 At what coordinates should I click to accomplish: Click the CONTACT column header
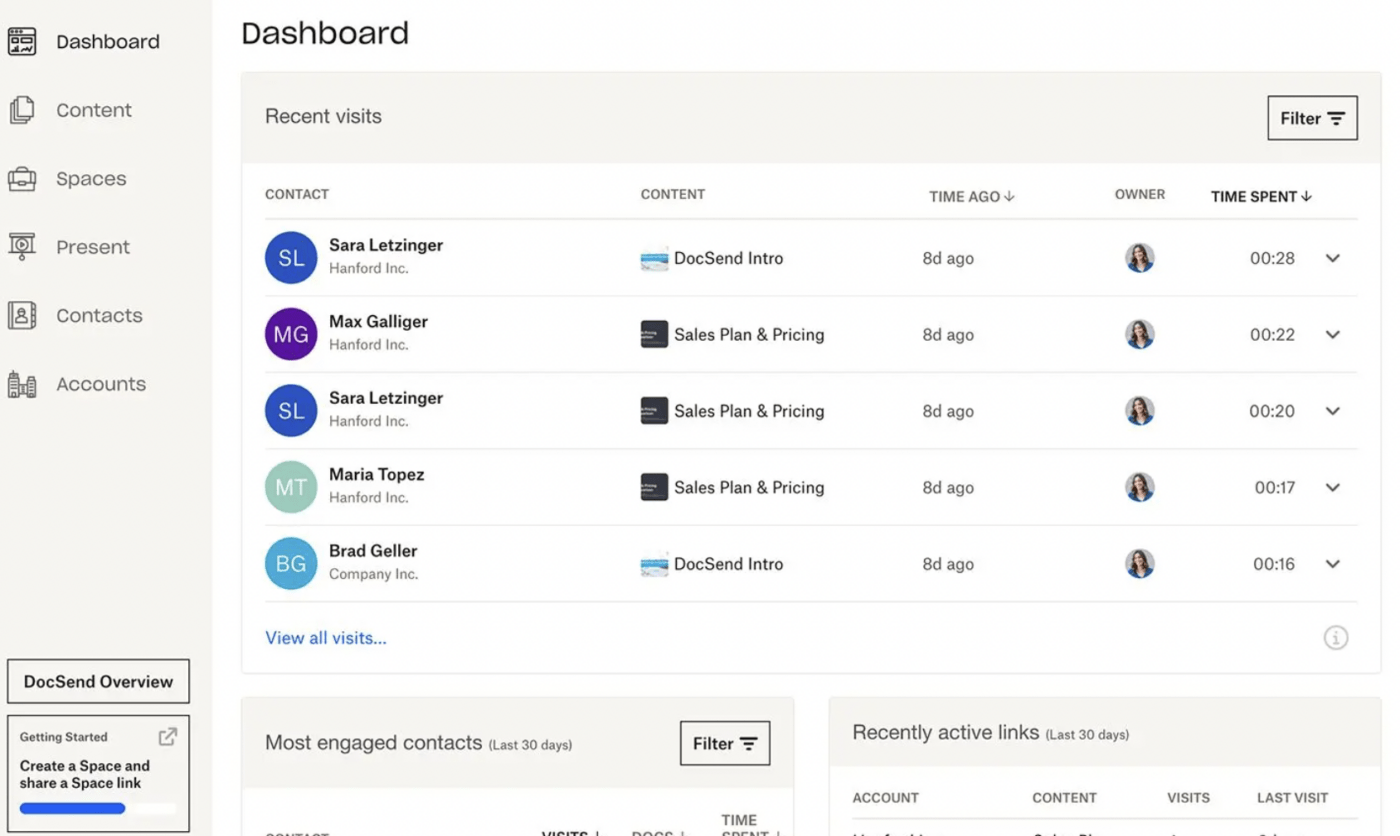point(297,194)
